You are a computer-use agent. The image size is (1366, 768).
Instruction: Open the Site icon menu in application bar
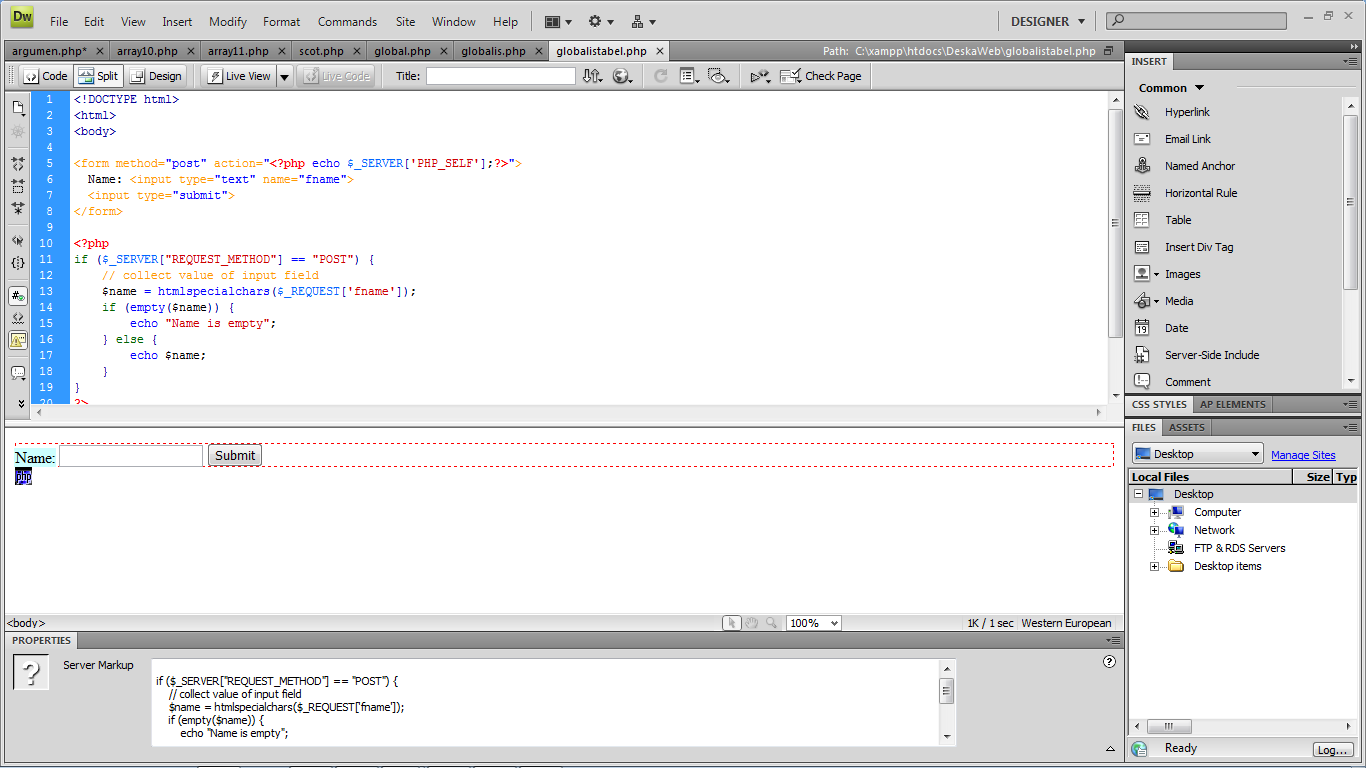tap(643, 21)
